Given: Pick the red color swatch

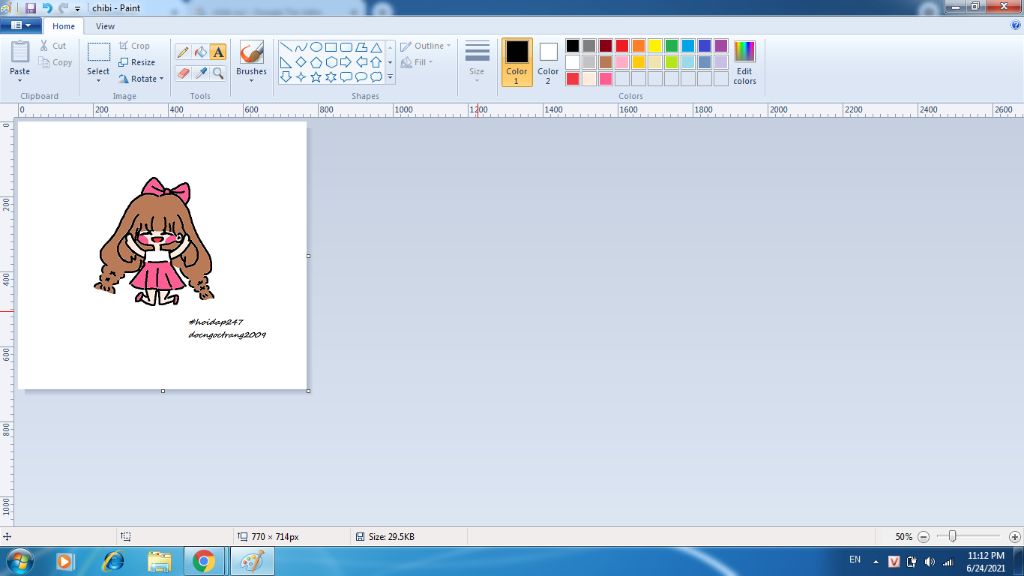Looking at the screenshot, I should (x=622, y=46).
